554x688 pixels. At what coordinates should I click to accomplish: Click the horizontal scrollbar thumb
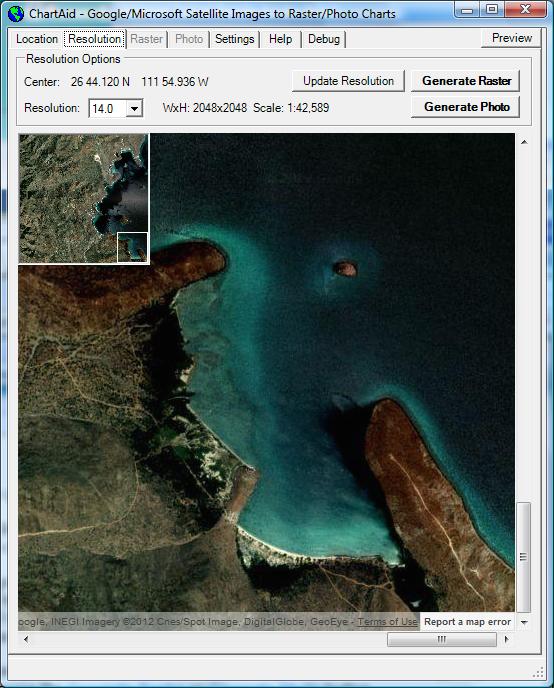[x=442, y=639]
